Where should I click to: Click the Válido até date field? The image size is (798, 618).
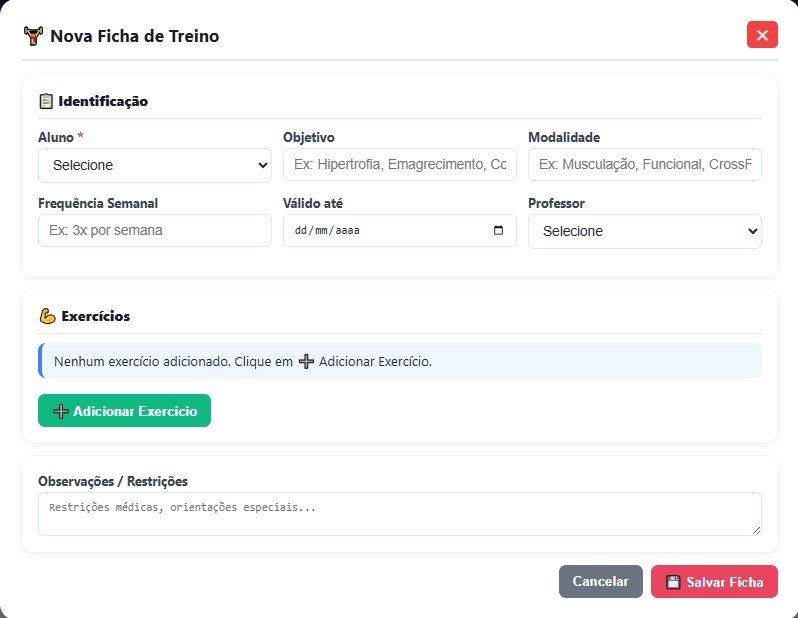pos(400,231)
